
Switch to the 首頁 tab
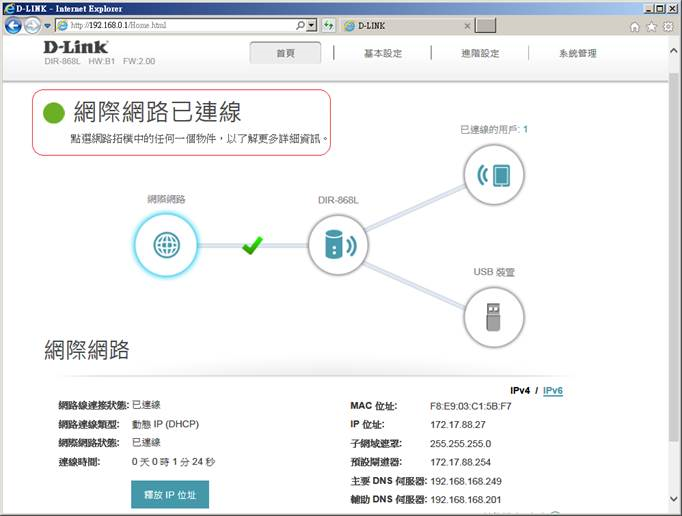pyautogui.click(x=285, y=53)
